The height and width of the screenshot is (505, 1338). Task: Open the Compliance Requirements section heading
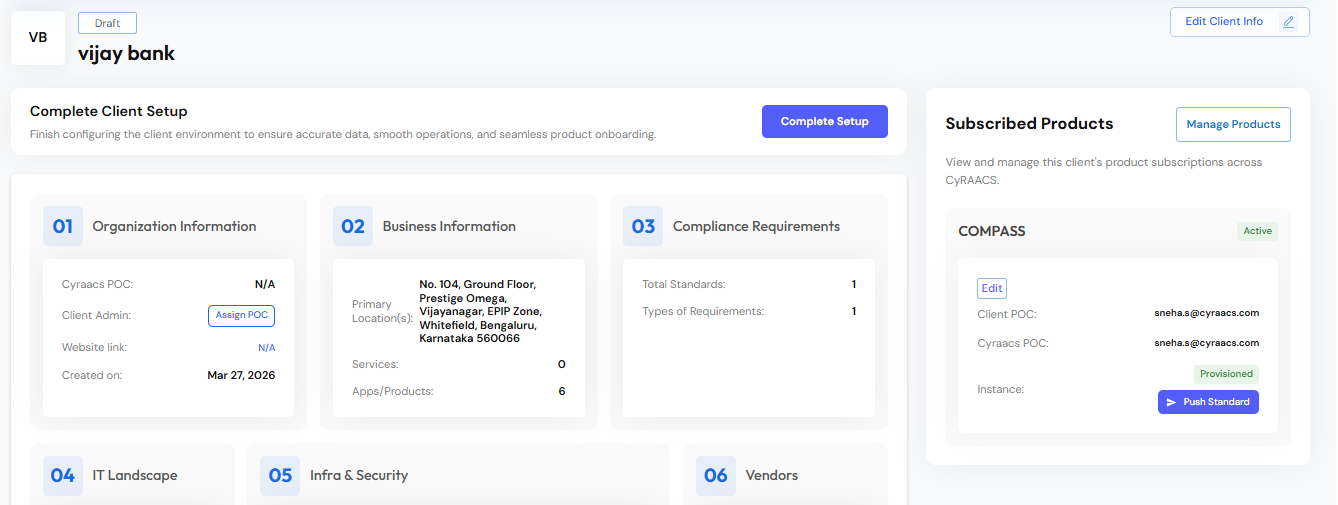coord(756,226)
